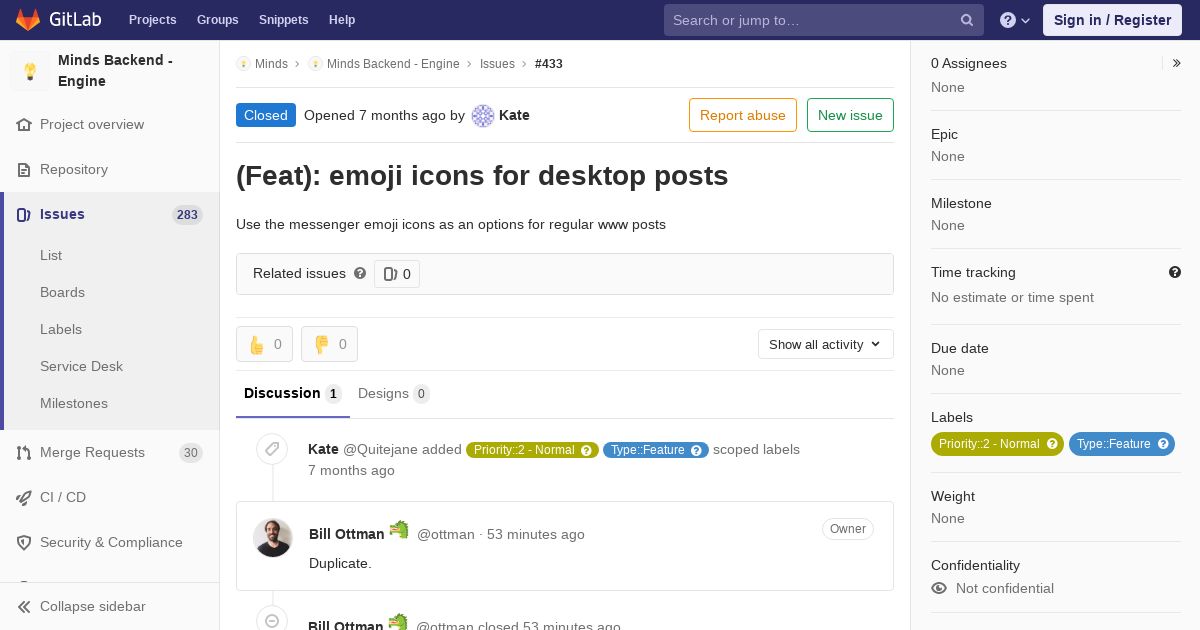Open the Milestones sidebar item

74,403
